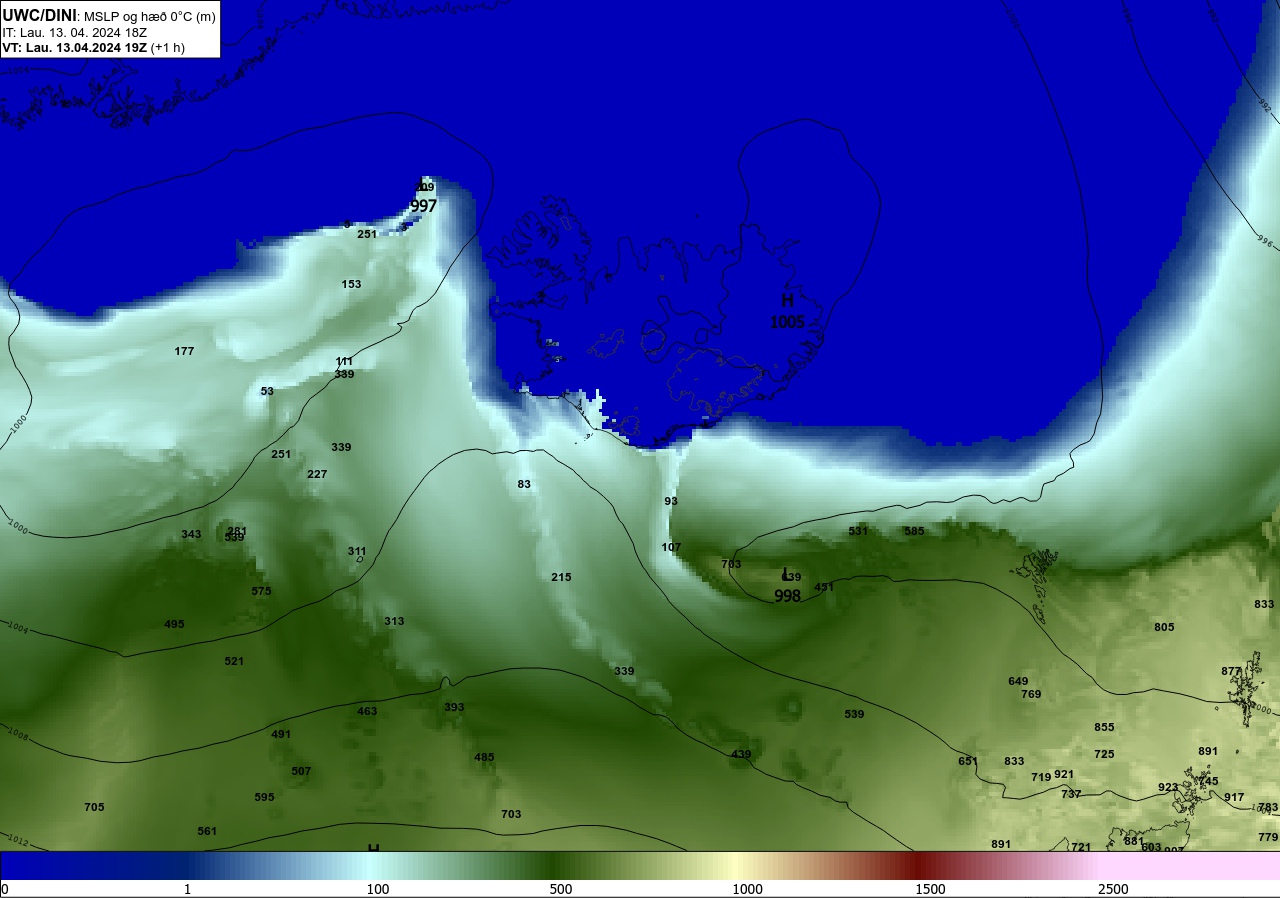Click the map value 531
1280x898 pixels.
858,531
